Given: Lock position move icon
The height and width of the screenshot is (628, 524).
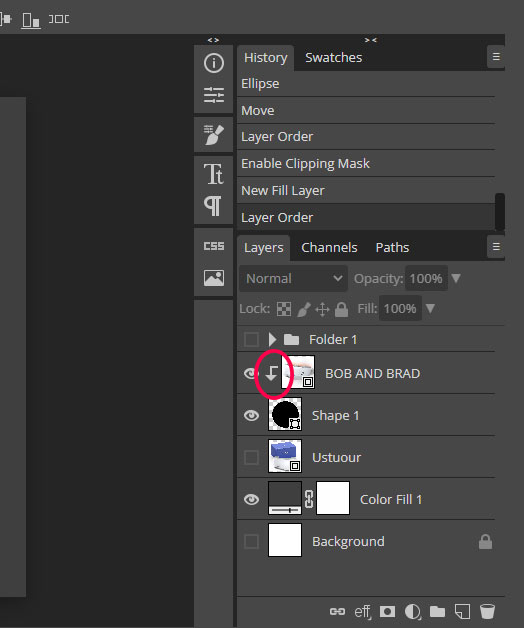Looking at the screenshot, I should 322,310.
